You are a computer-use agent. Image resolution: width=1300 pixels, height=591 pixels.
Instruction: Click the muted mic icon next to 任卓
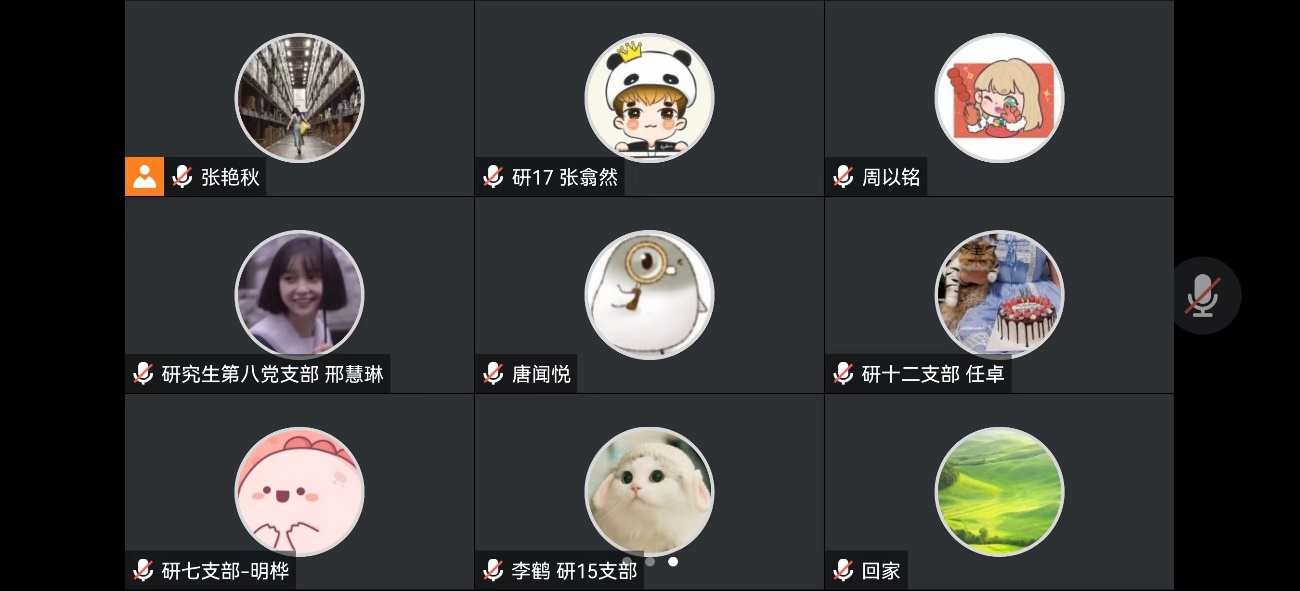point(843,374)
